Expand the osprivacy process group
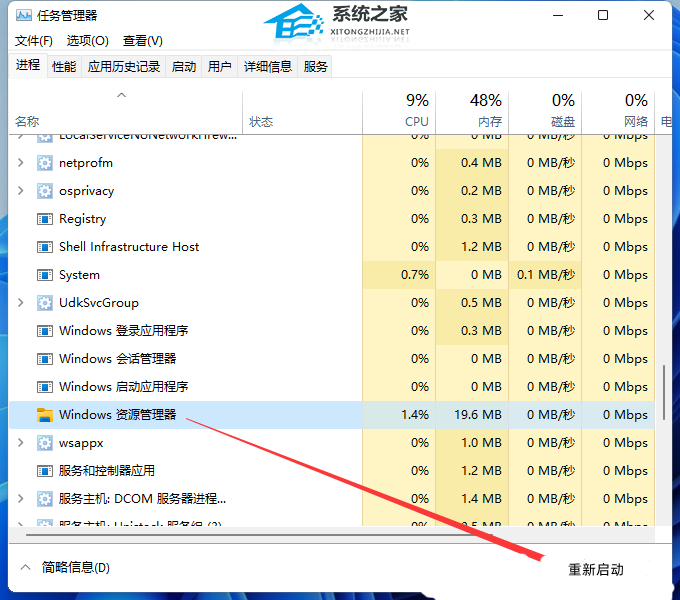 pos(21,191)
